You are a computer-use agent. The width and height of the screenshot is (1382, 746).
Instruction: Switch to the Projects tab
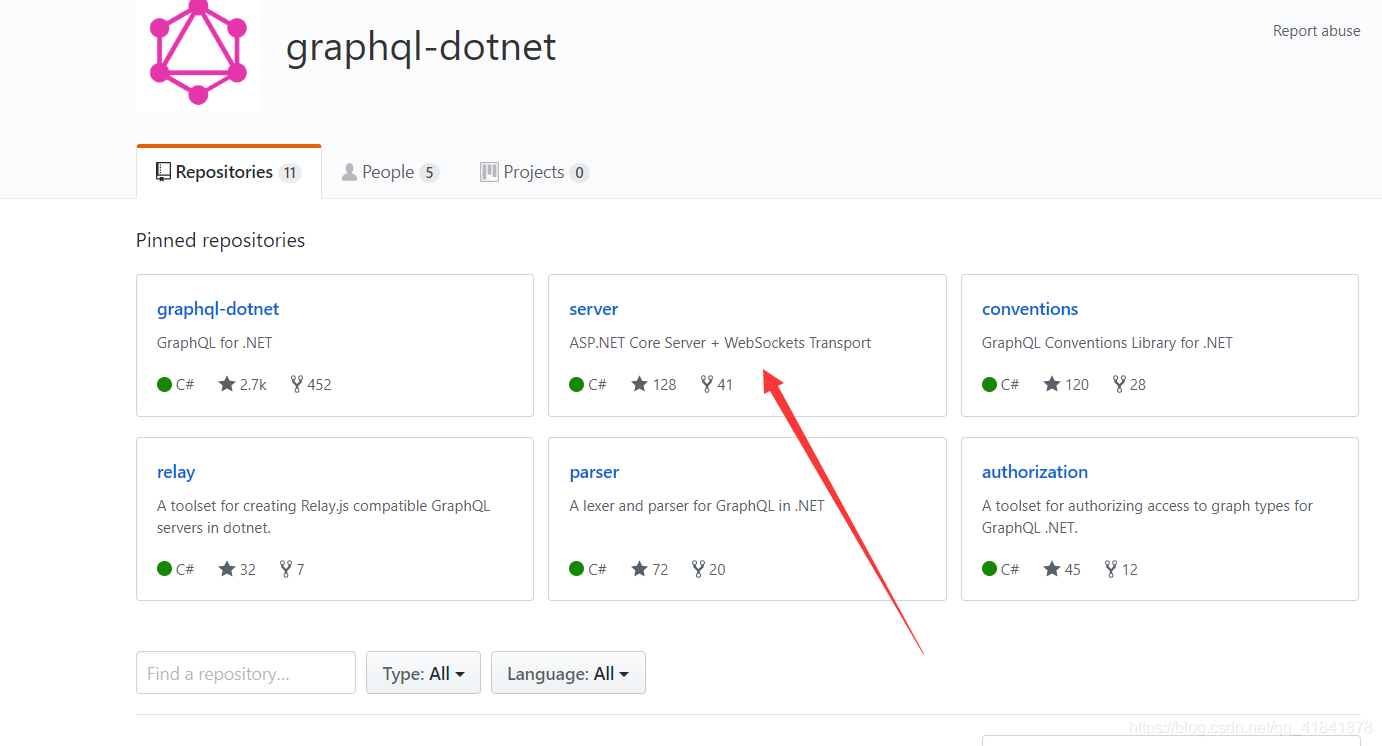coord(534,172)
